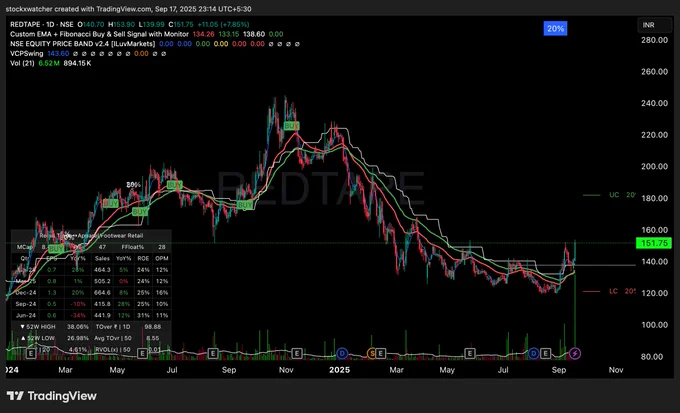Open the E earnings marker just before Sep 2024
Screen dimensions: 680x413
tap(213, 354)
